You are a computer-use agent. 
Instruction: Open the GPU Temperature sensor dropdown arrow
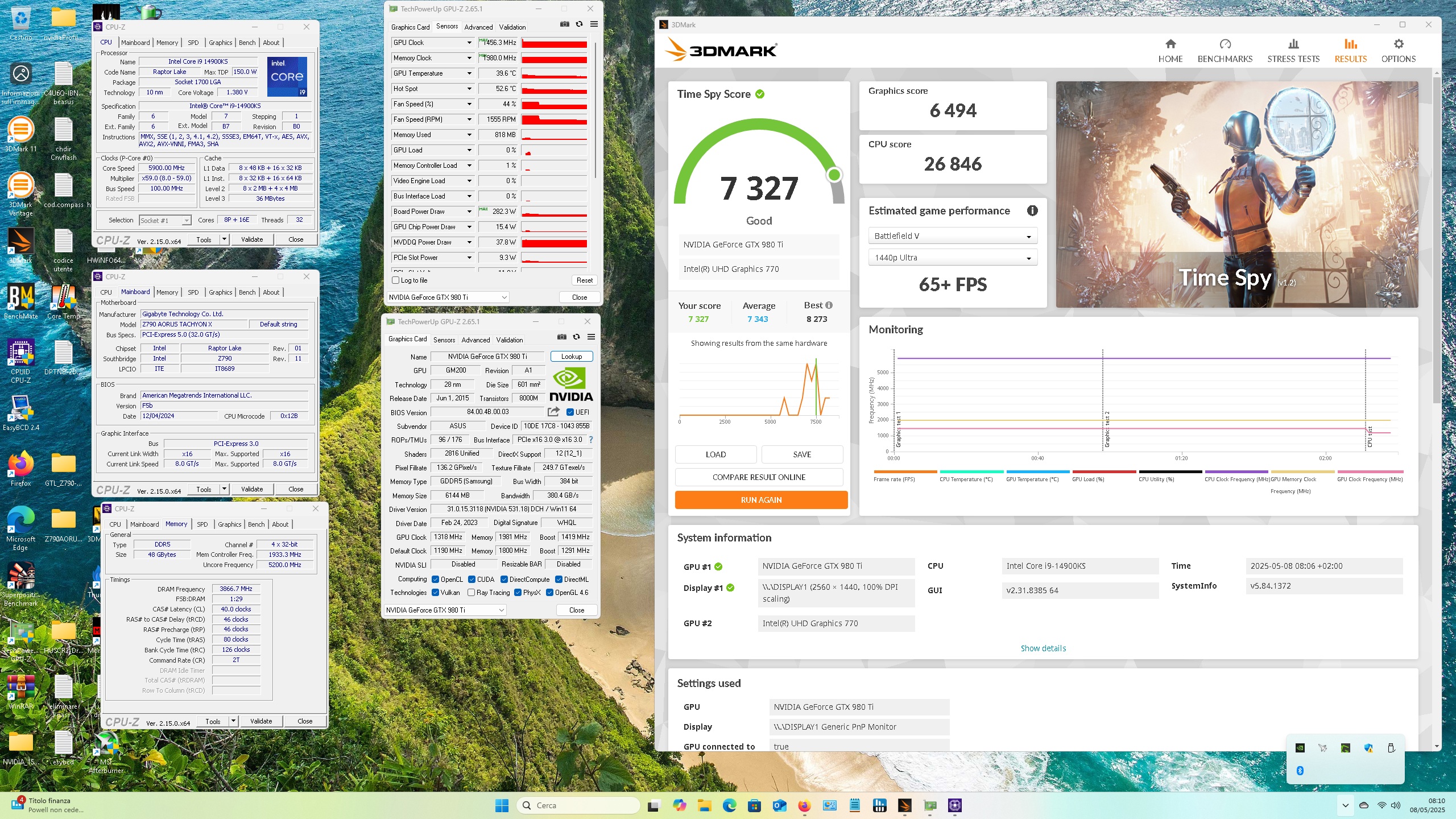point(469,73)
